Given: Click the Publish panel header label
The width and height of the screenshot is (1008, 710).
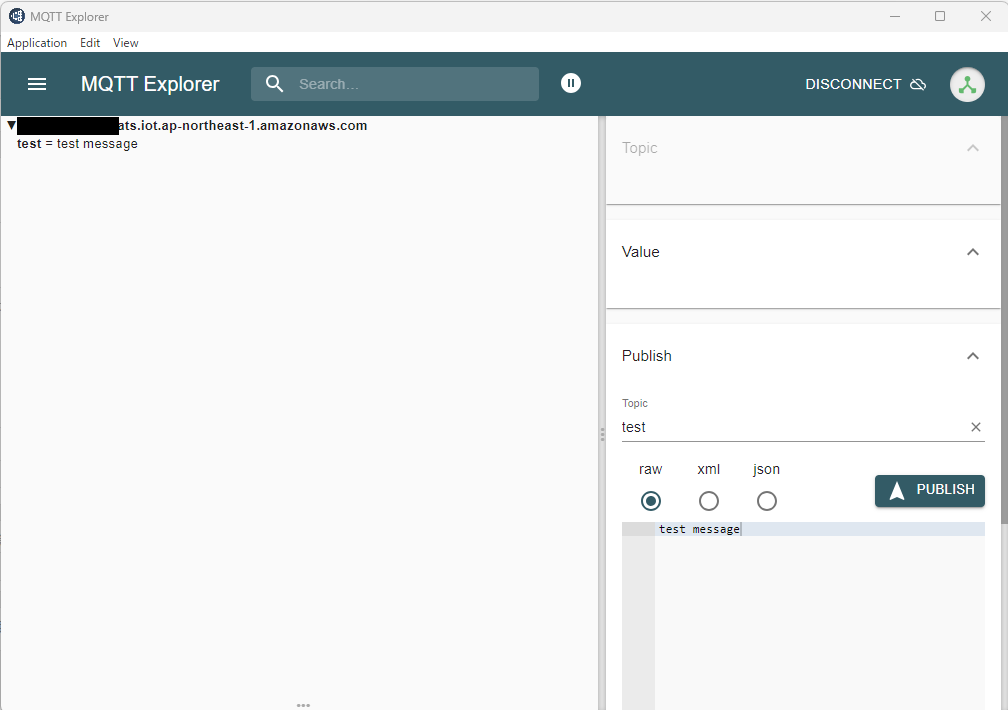Looking at the screenshot, I should tap(646, 356).
